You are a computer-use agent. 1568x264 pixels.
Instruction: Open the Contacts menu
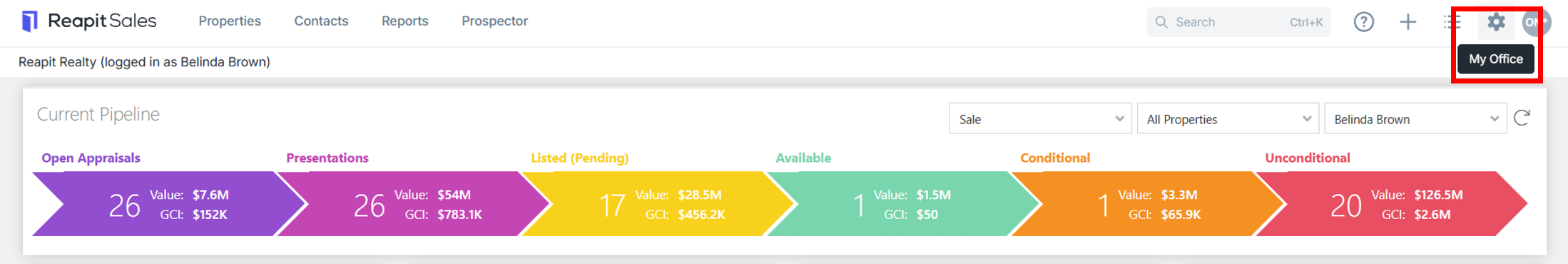[321, 21]
